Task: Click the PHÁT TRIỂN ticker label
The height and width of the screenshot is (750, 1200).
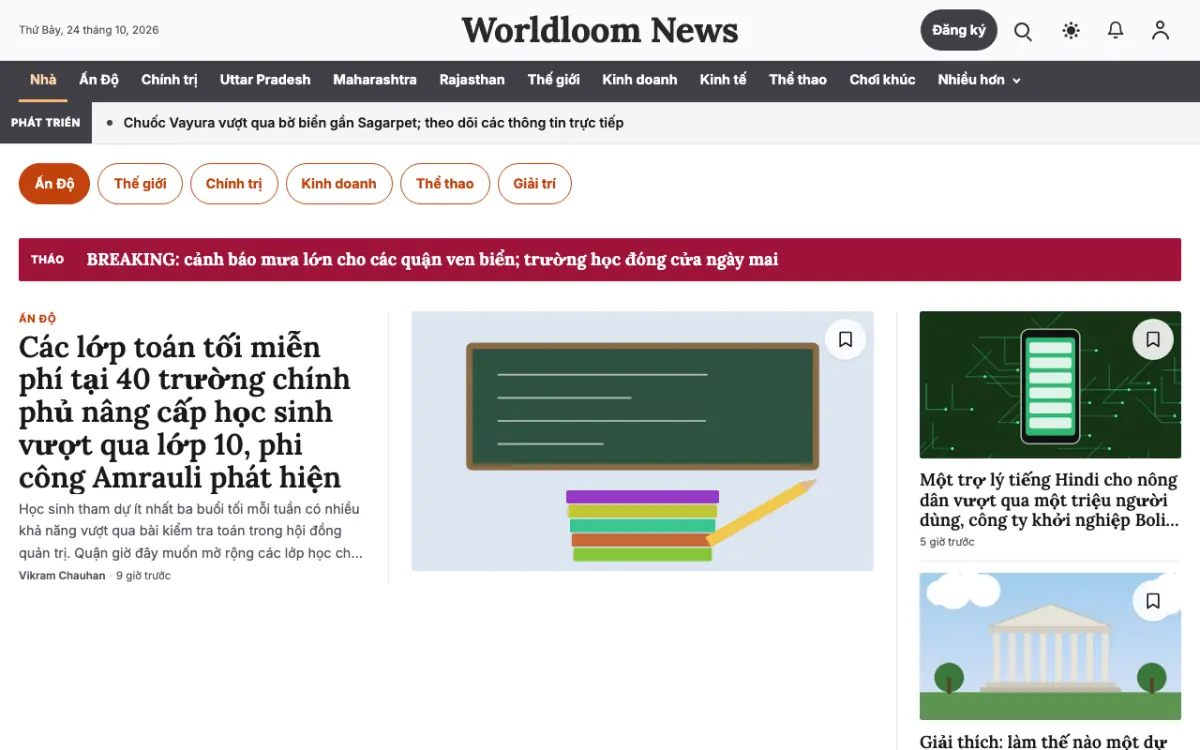Action: click(45, 123)
